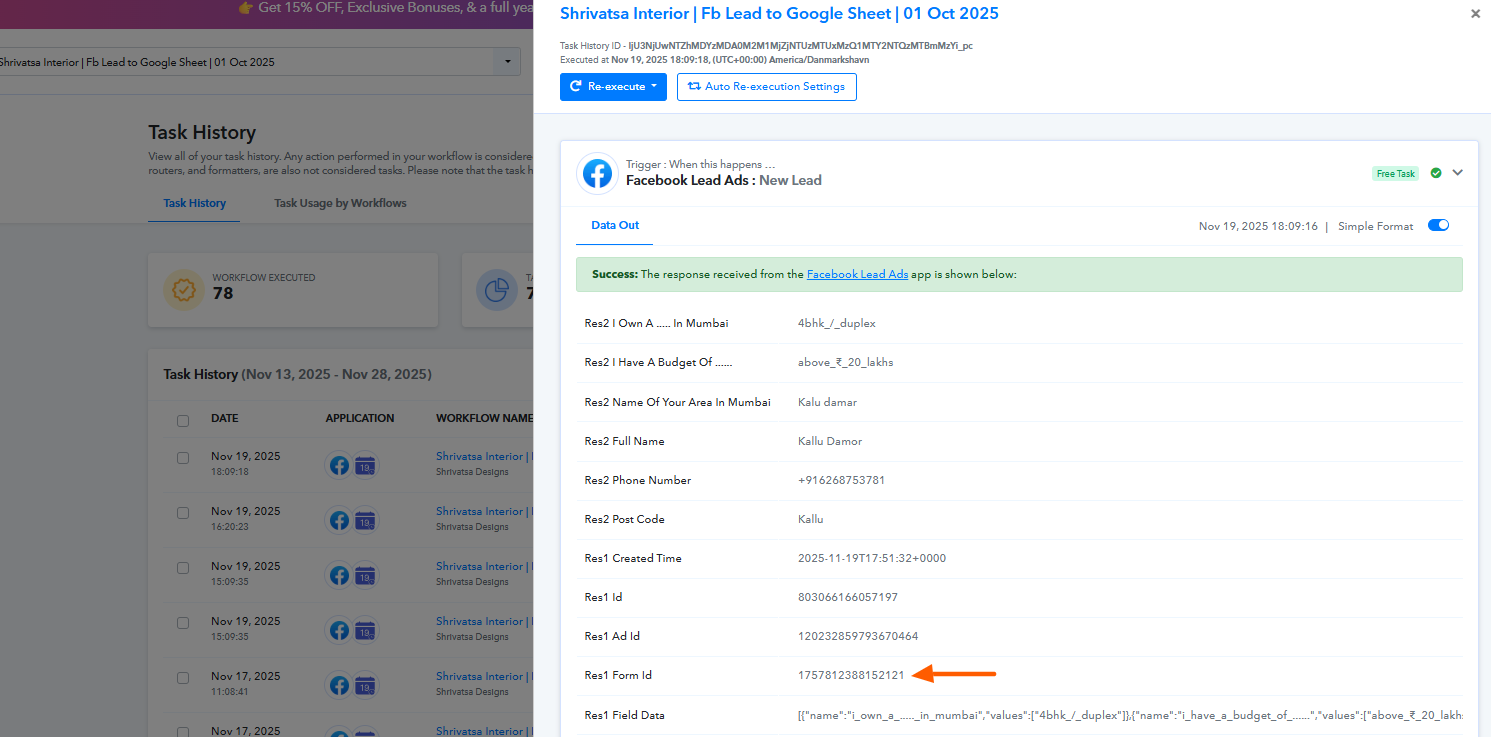Collapse the Facebook Lead Ads trigger section
The height and width of the screenshot is (737, 1491).
click(1458, 173)
